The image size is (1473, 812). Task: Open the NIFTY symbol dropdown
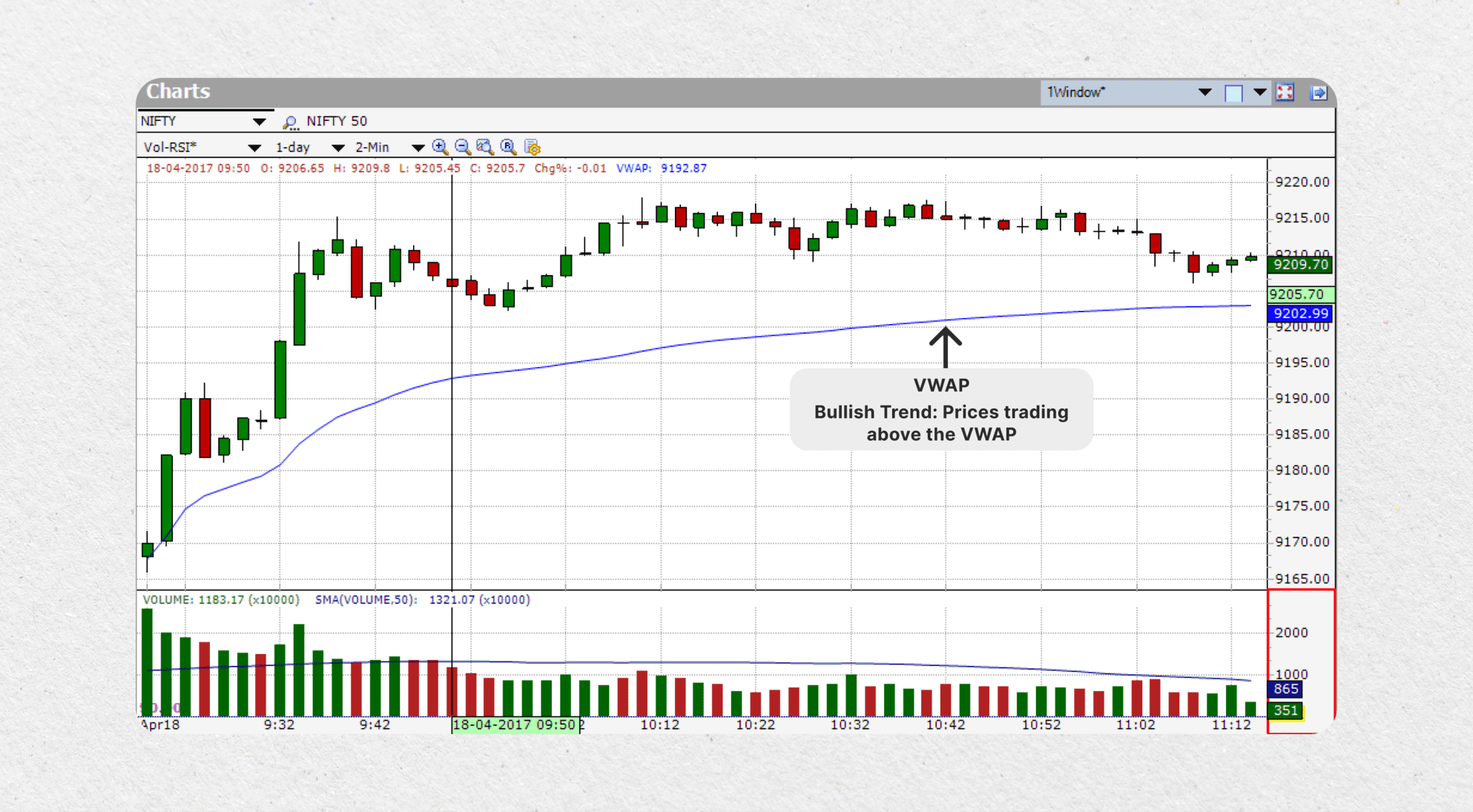pyautogui.click(x=260, y=120)
